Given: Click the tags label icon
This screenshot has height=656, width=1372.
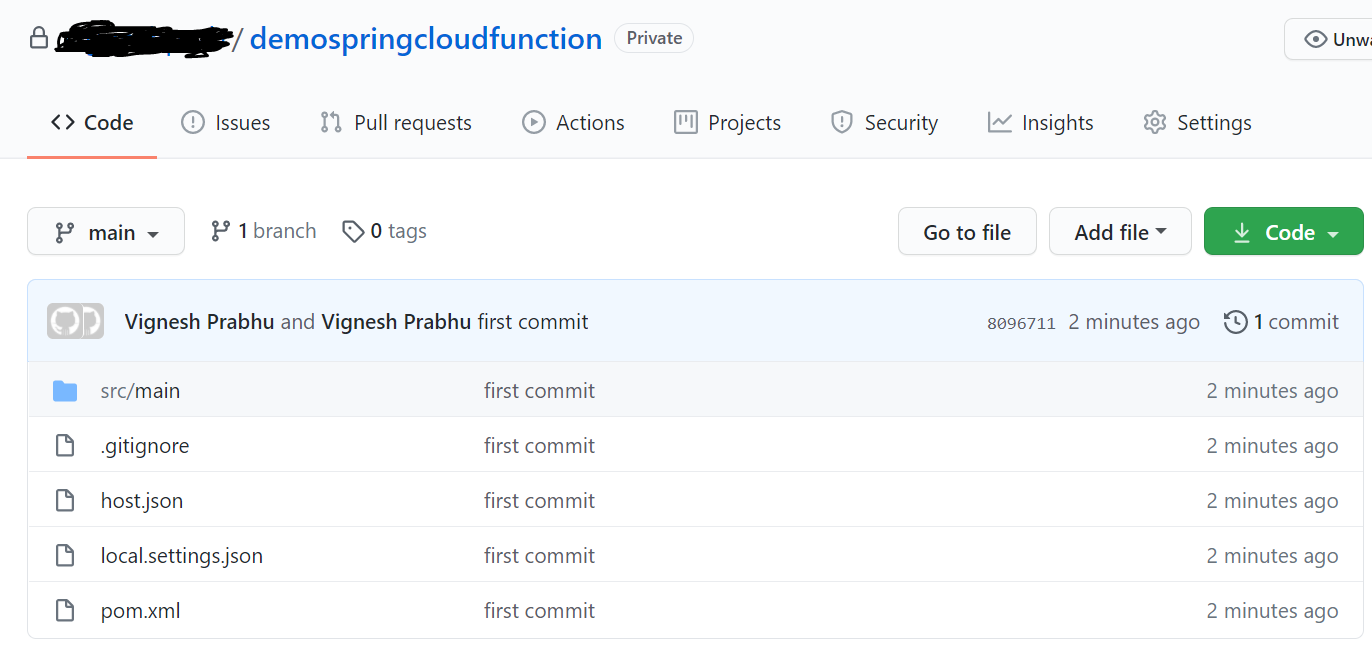Looking at the screenshot, I should click(353, 232).
